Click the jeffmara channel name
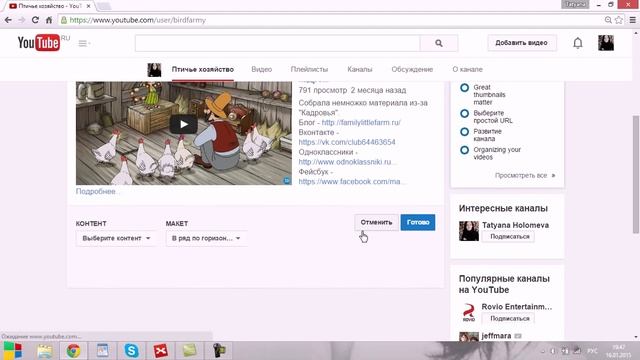 [x=496, y=336]
